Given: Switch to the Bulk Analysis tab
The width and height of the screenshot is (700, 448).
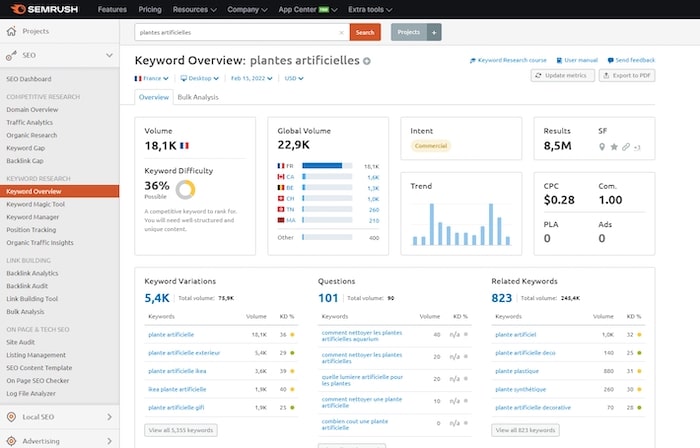Looking at the screenshot, I should (196, 97).
